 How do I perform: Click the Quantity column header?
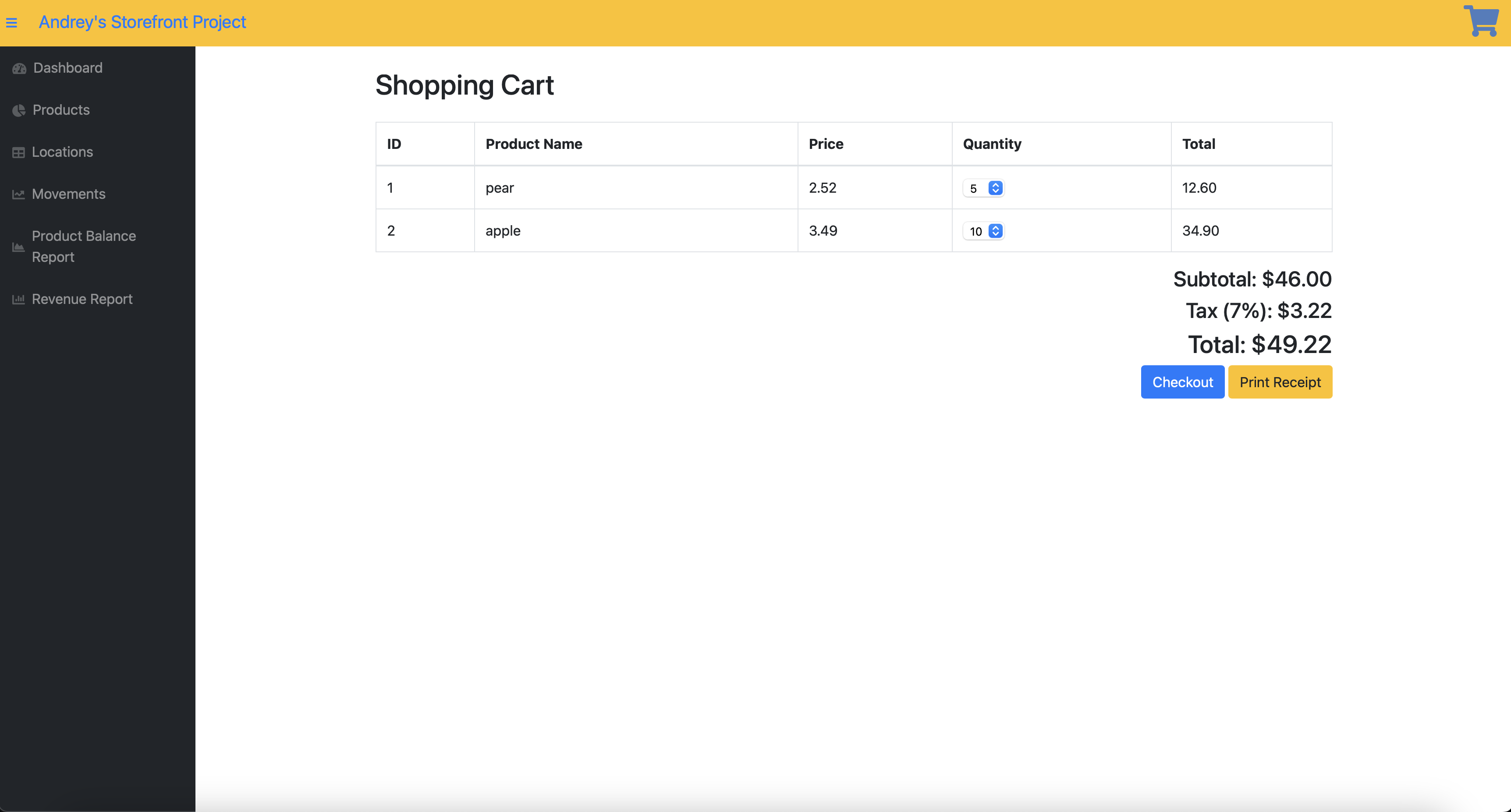point(991,144)
